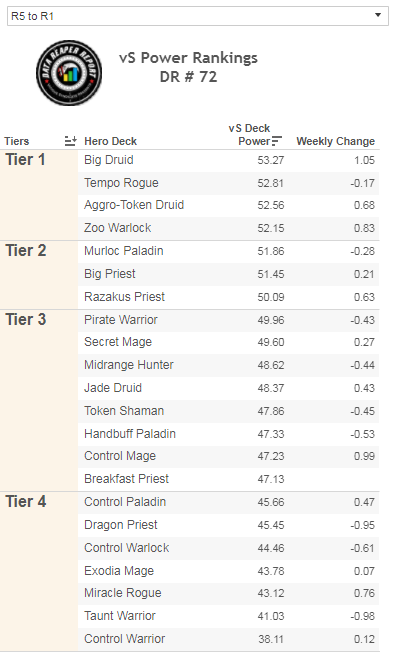The width and height of the screenshot is (397, 654).
Task: Select the Tiers column header
Action: click(x=17, y=141)
